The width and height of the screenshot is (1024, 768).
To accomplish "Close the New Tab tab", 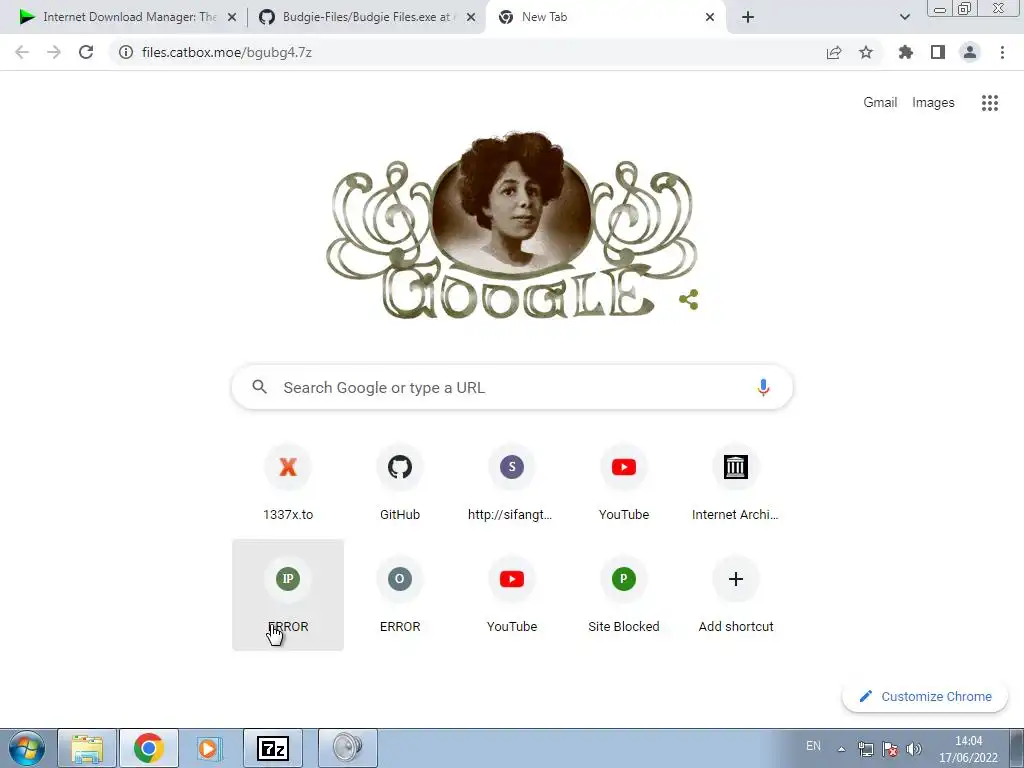I will coord(710,17).
